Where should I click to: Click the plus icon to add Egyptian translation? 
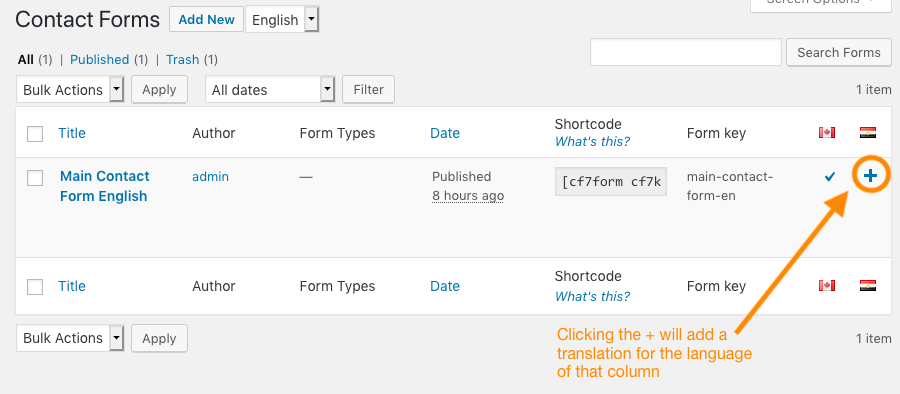[871, 176]
